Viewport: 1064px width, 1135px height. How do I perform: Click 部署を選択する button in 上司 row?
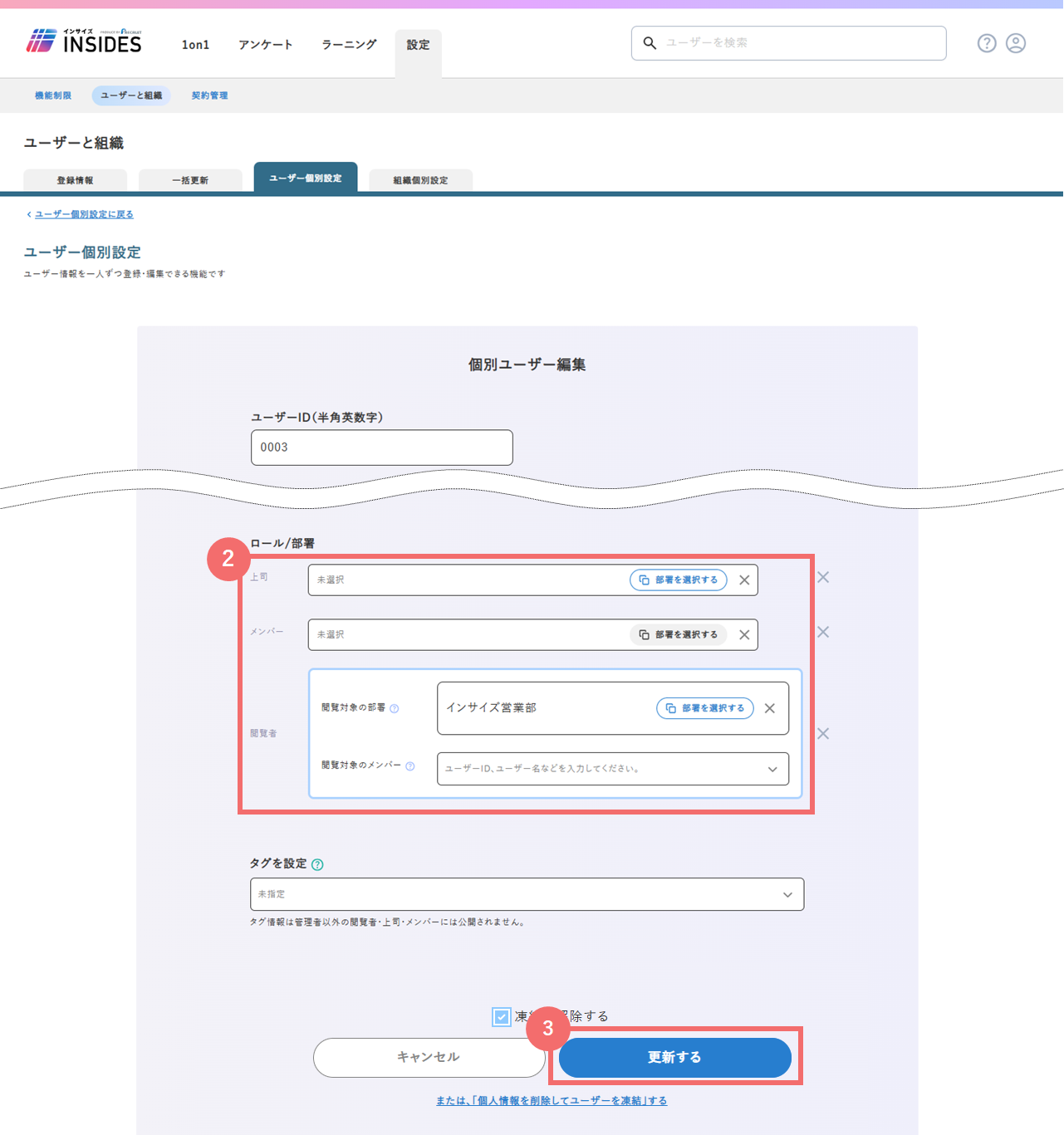tap(679, 580)
